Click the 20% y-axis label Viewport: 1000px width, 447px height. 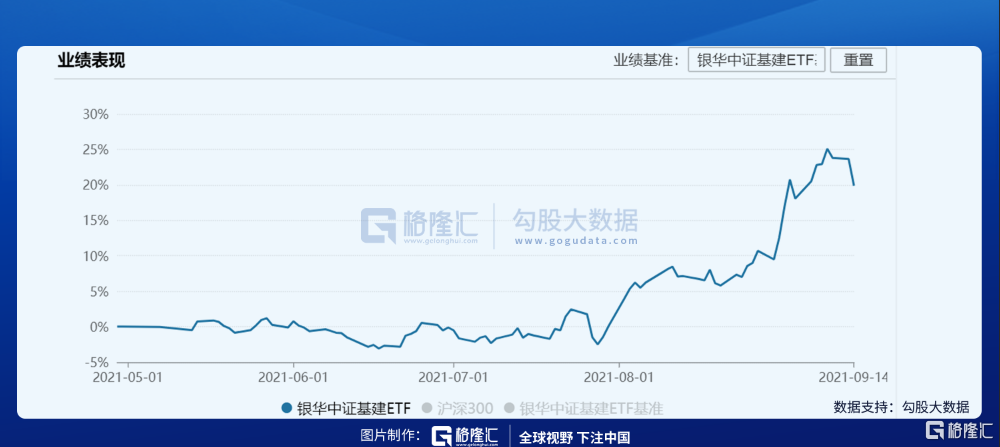[96, 186]
